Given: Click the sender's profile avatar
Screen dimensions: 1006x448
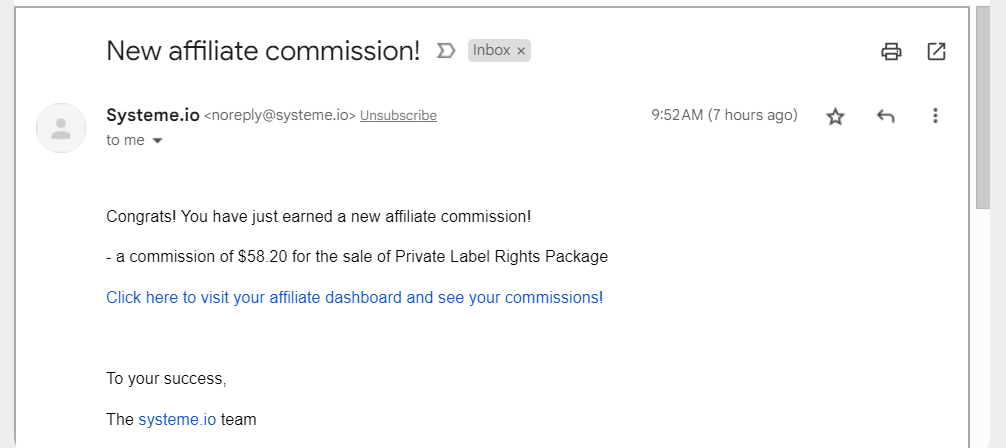Looking at the screenshot, I should point(61,128).
